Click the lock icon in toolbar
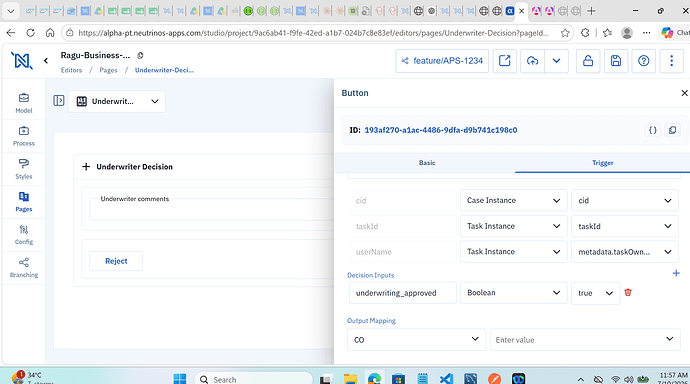 click(588, 61)
